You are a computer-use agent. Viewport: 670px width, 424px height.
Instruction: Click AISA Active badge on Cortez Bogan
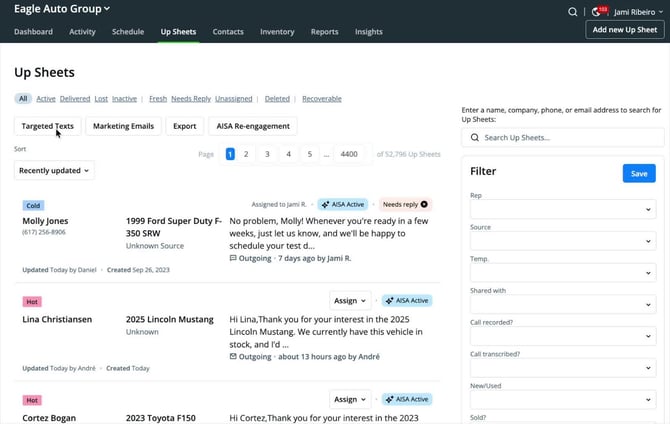tap(407, 399)
